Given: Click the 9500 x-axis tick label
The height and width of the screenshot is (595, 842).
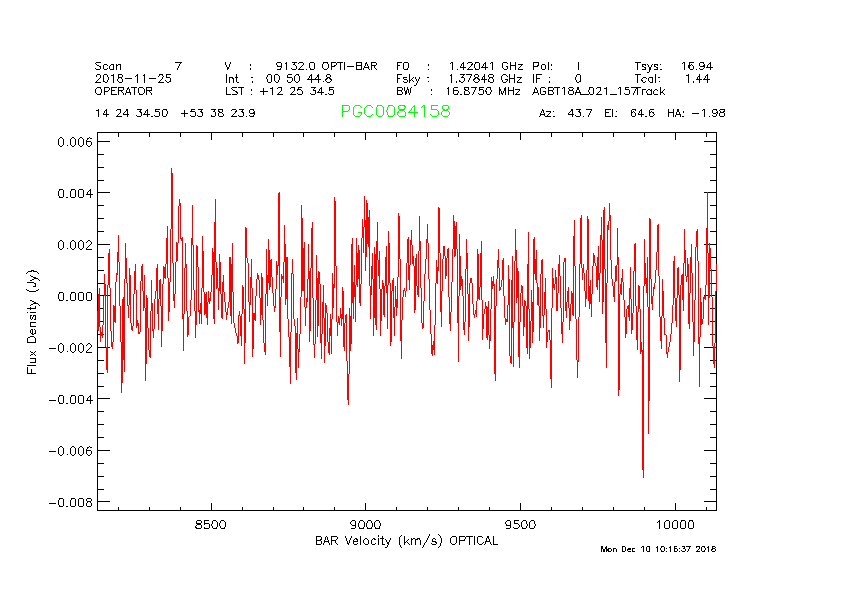Looking at the screenshot, I should click(521, 525).
